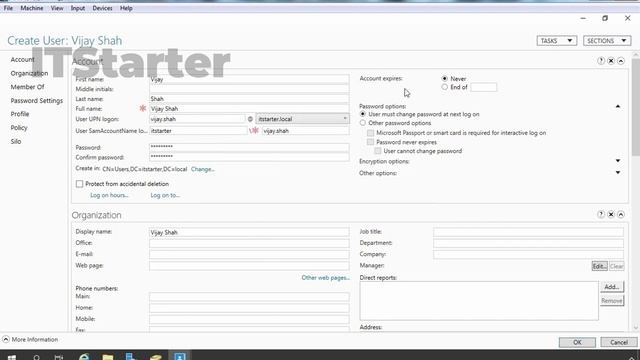Click the More Information chevron icon

coord(6,339)
